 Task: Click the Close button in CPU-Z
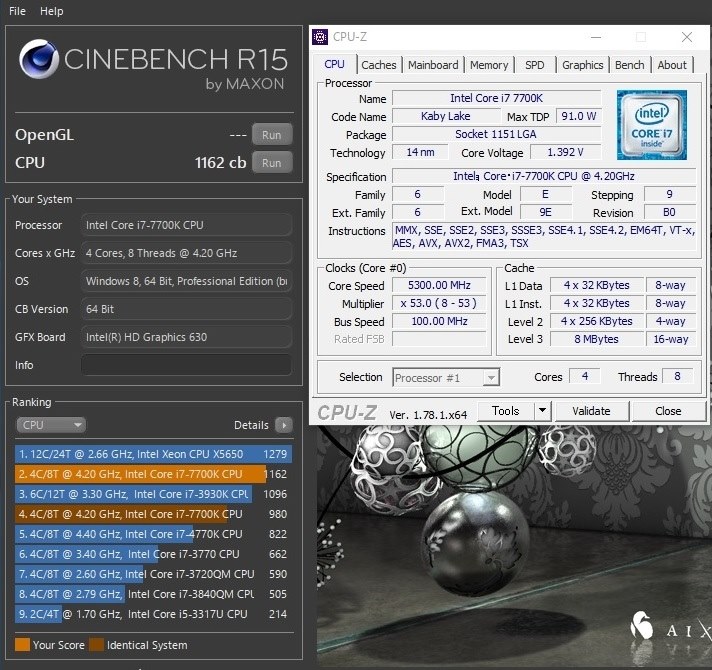[668, 410]
